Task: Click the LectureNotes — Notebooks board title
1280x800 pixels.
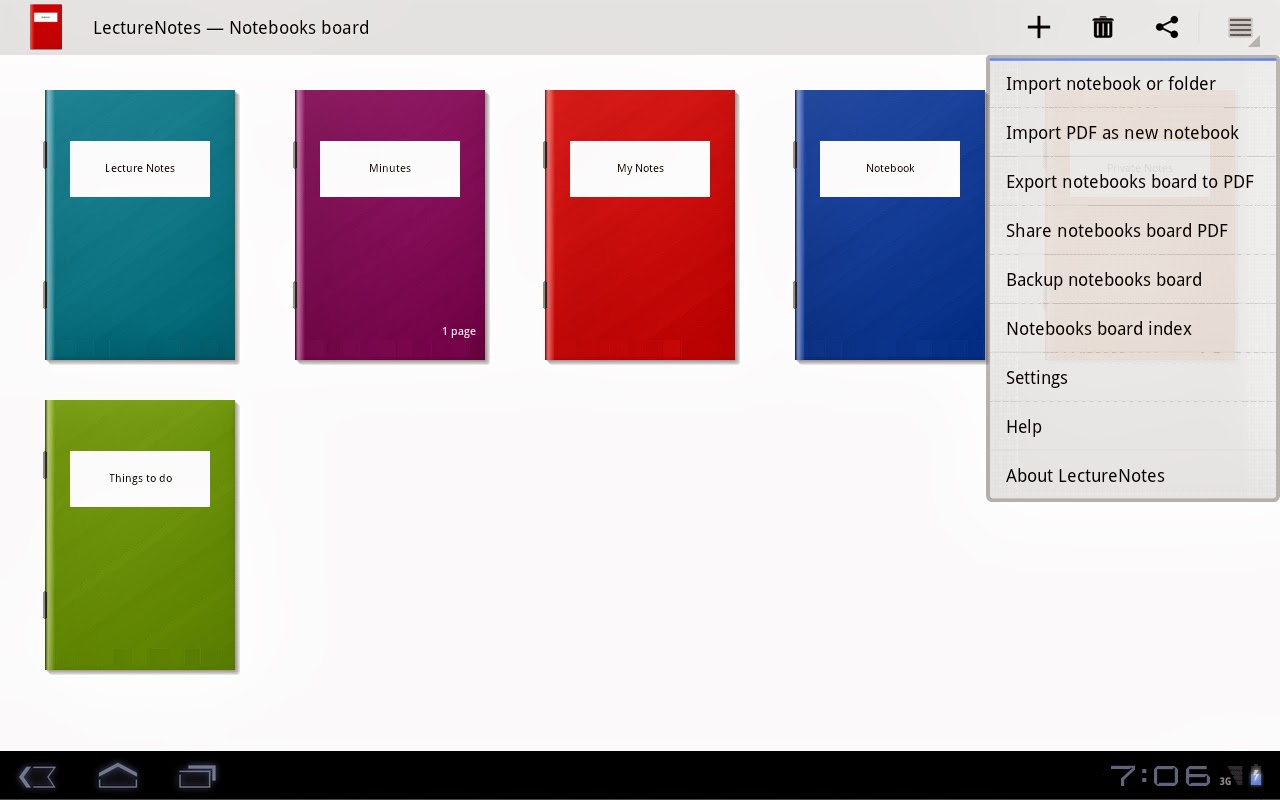Action: pyautogui.click(x=231, y=27)
